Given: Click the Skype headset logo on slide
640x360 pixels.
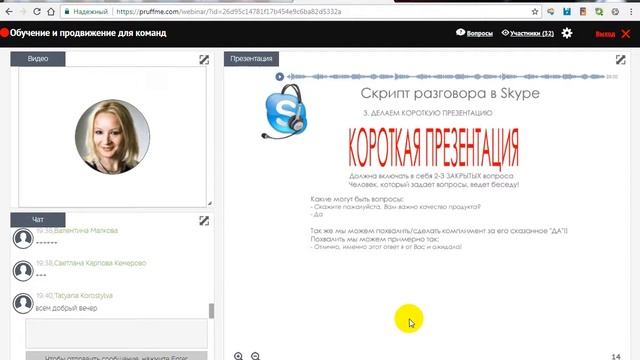Looking at the screenshot, I should pos(284,111).
